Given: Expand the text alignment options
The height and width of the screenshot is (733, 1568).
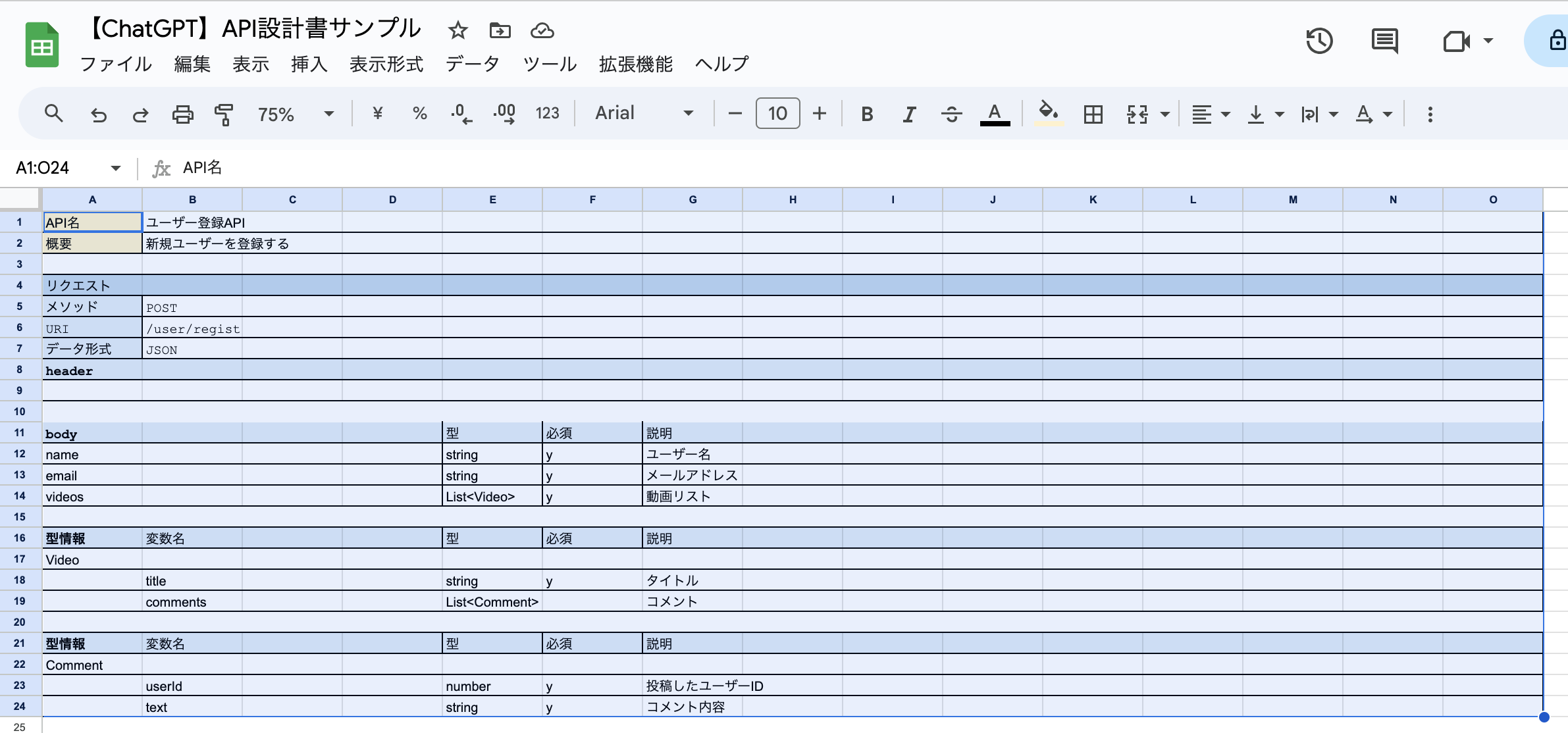Looking at the screenshot, I should click(1224, 113).
